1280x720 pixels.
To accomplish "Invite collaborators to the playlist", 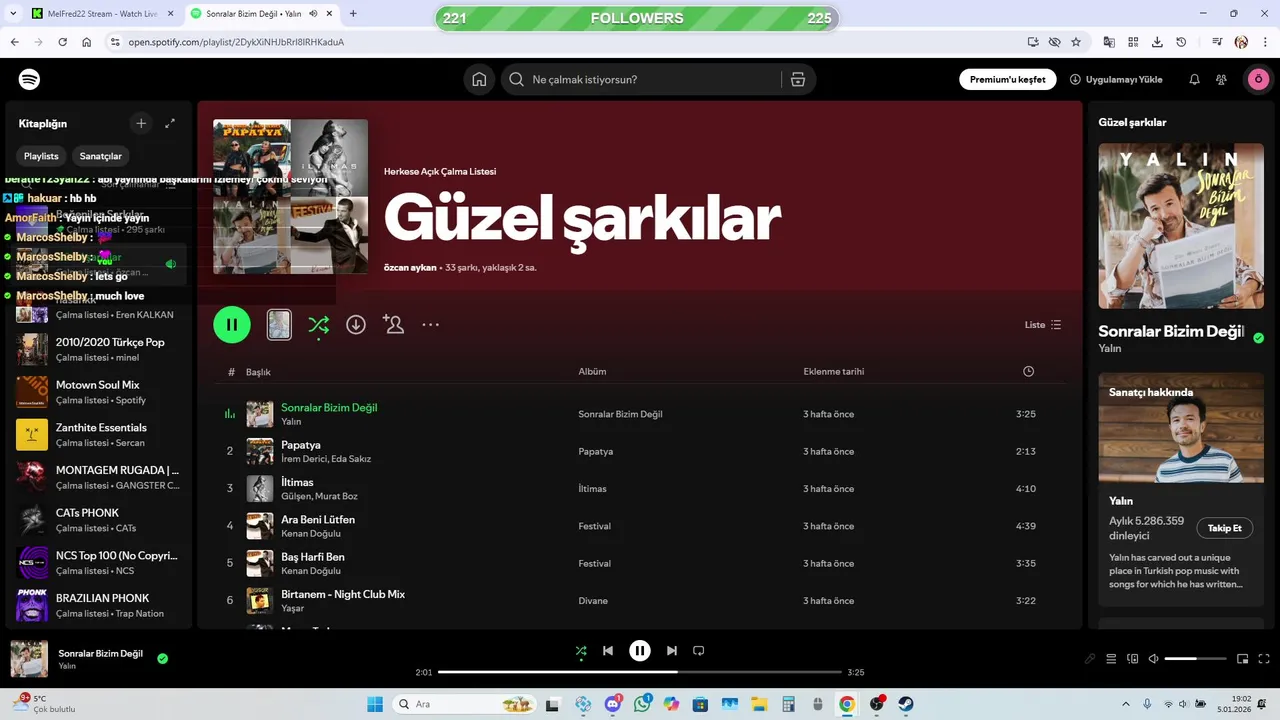I will click(x=393, y=325).
